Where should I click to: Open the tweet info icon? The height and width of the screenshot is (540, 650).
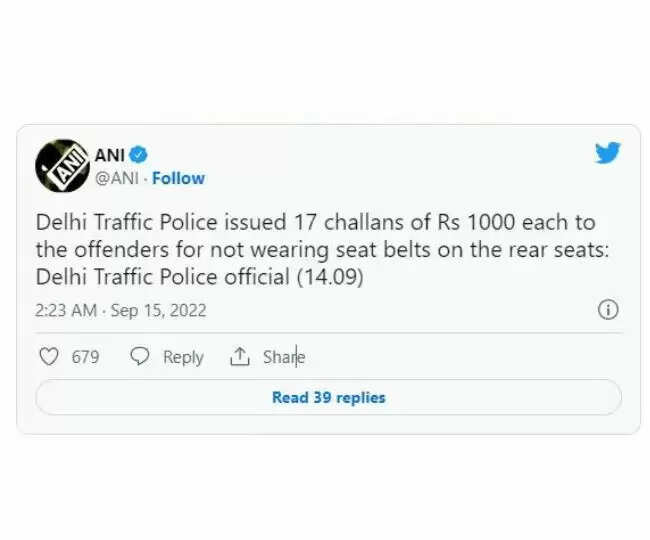(607, 310)
